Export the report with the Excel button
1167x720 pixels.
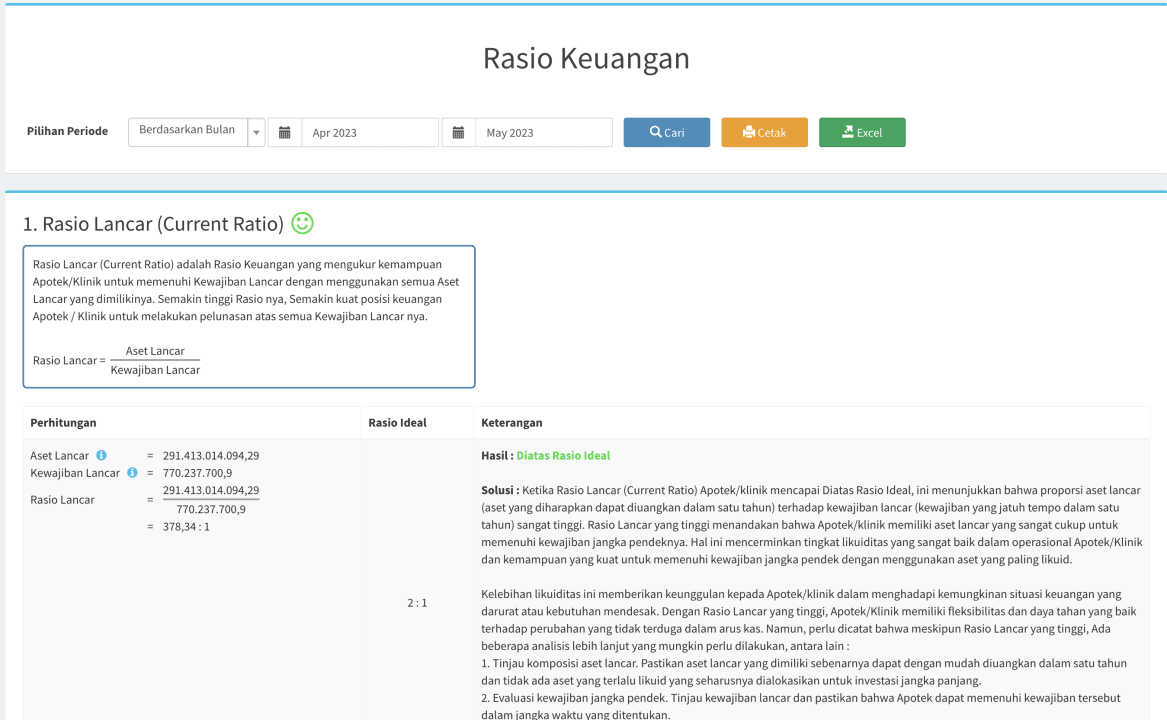click(x=862, y=133)
